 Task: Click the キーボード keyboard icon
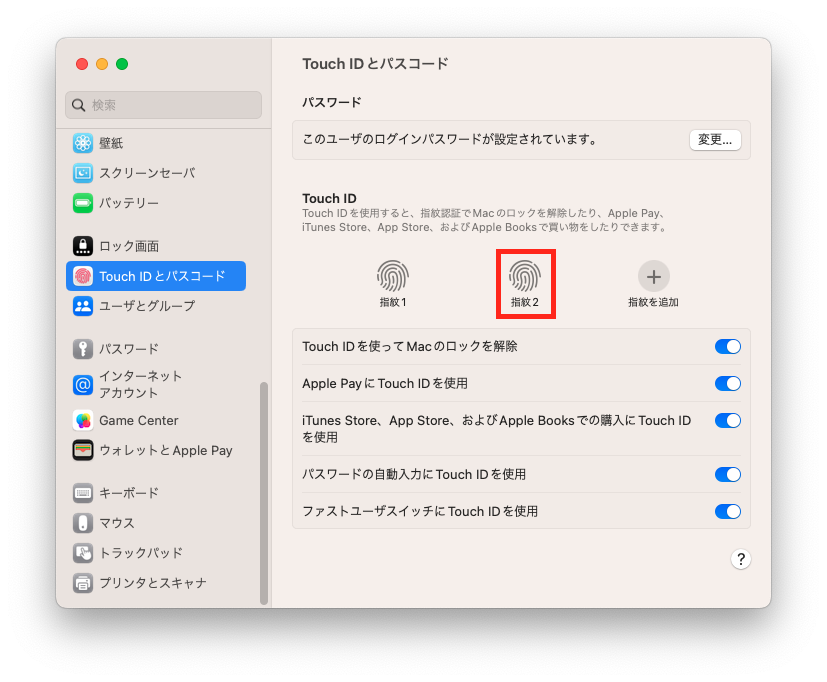pyautogui.click(x=83, y=493)
